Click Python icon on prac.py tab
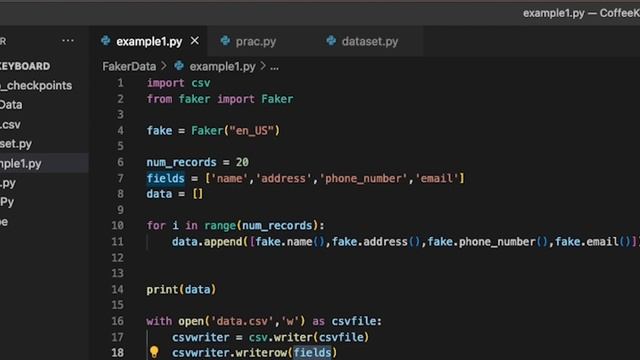This screenshot has width=640, height=360. [x=225, y=41]
